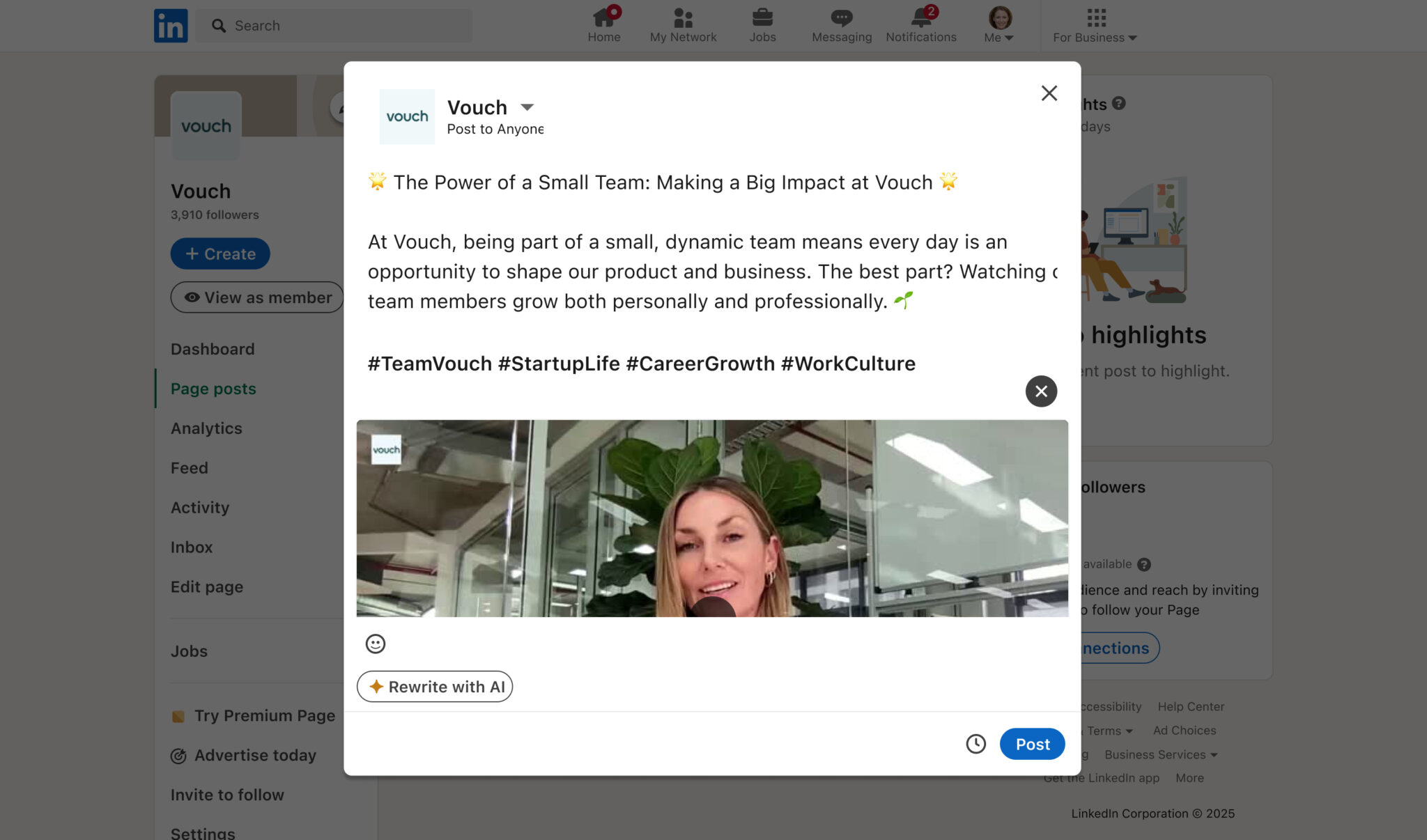1427x840 pixels.
Task: Click the 3,910 followers text
Action: 215,215
